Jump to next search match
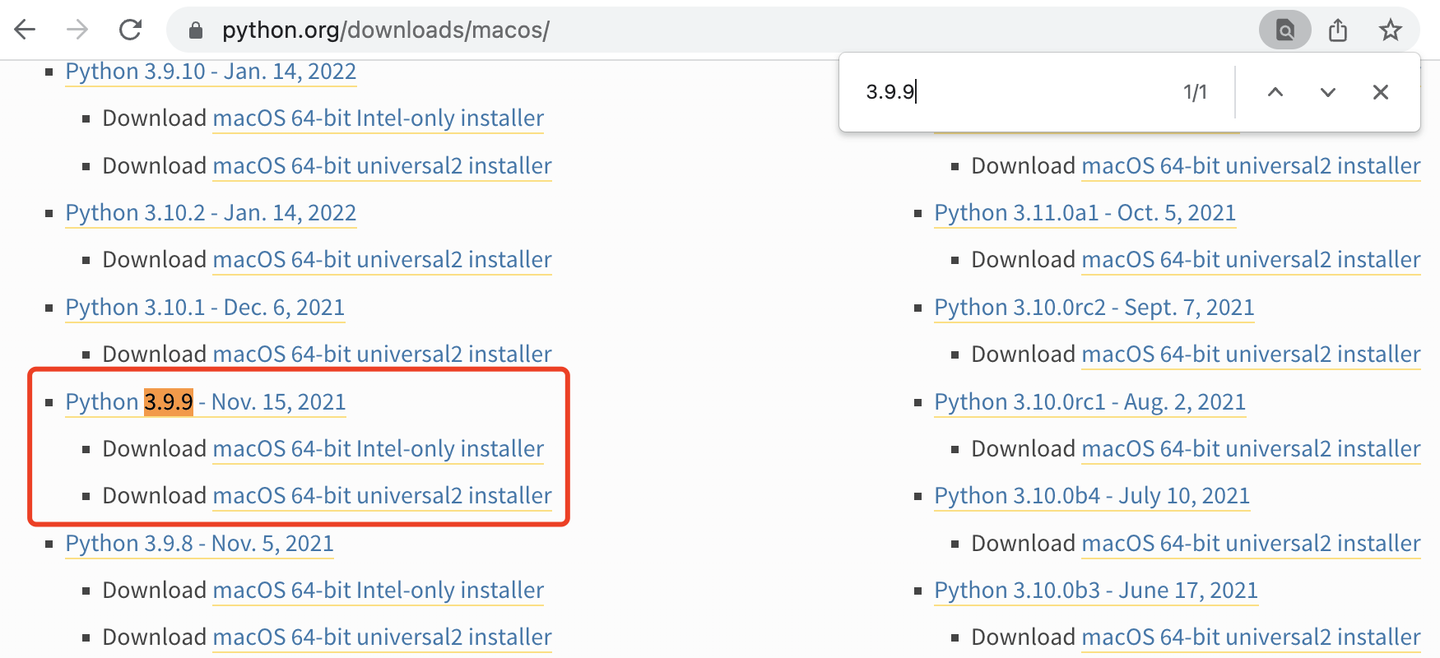This screenshot has width=1440, height=658. pyautogui.click(x=1327, y=91)
